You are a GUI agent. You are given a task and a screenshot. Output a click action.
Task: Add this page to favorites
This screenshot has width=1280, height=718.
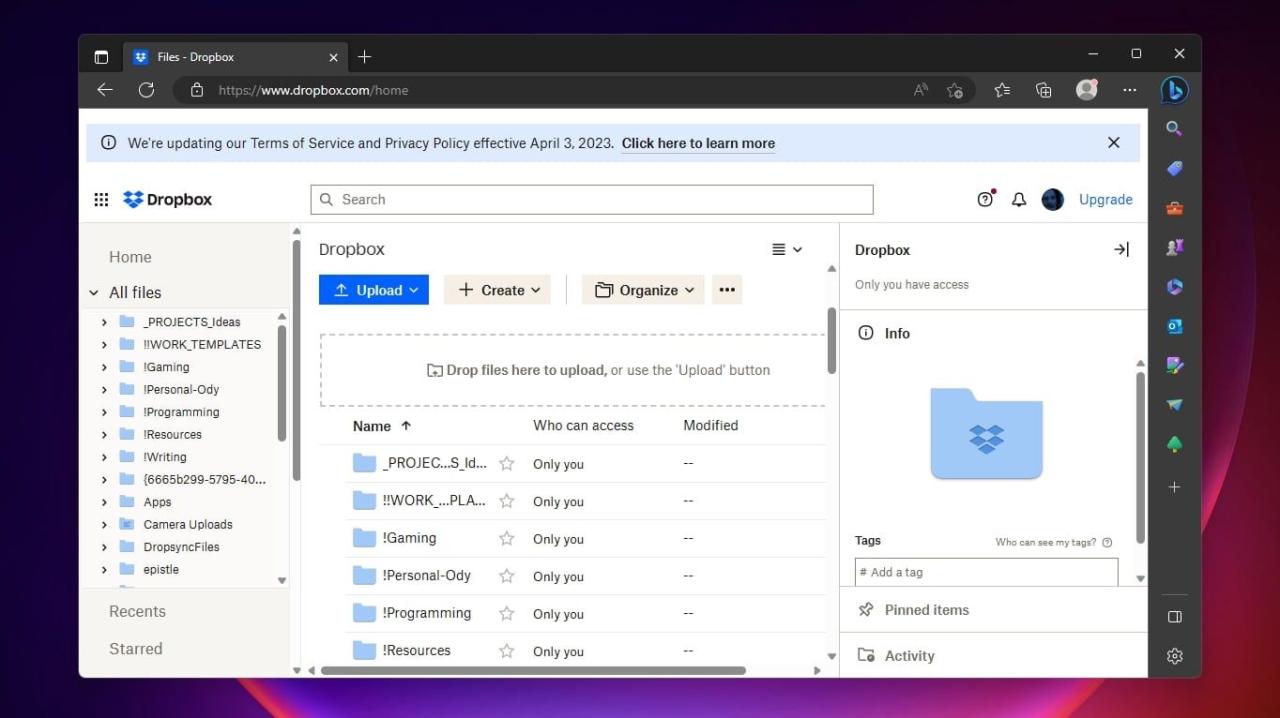[x=955, y=90]
